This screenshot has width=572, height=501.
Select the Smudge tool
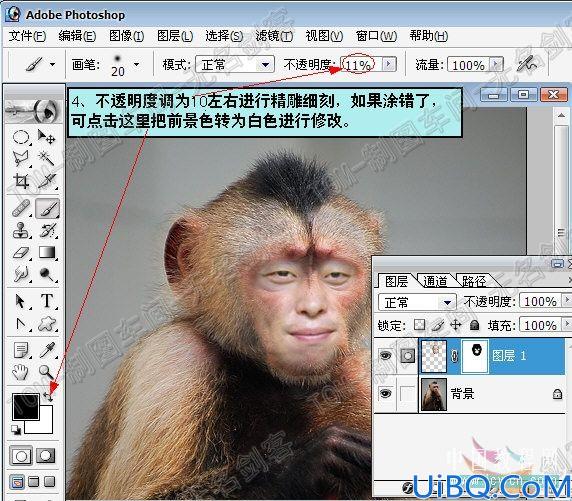pyautogui.click(x=21, y=274)
